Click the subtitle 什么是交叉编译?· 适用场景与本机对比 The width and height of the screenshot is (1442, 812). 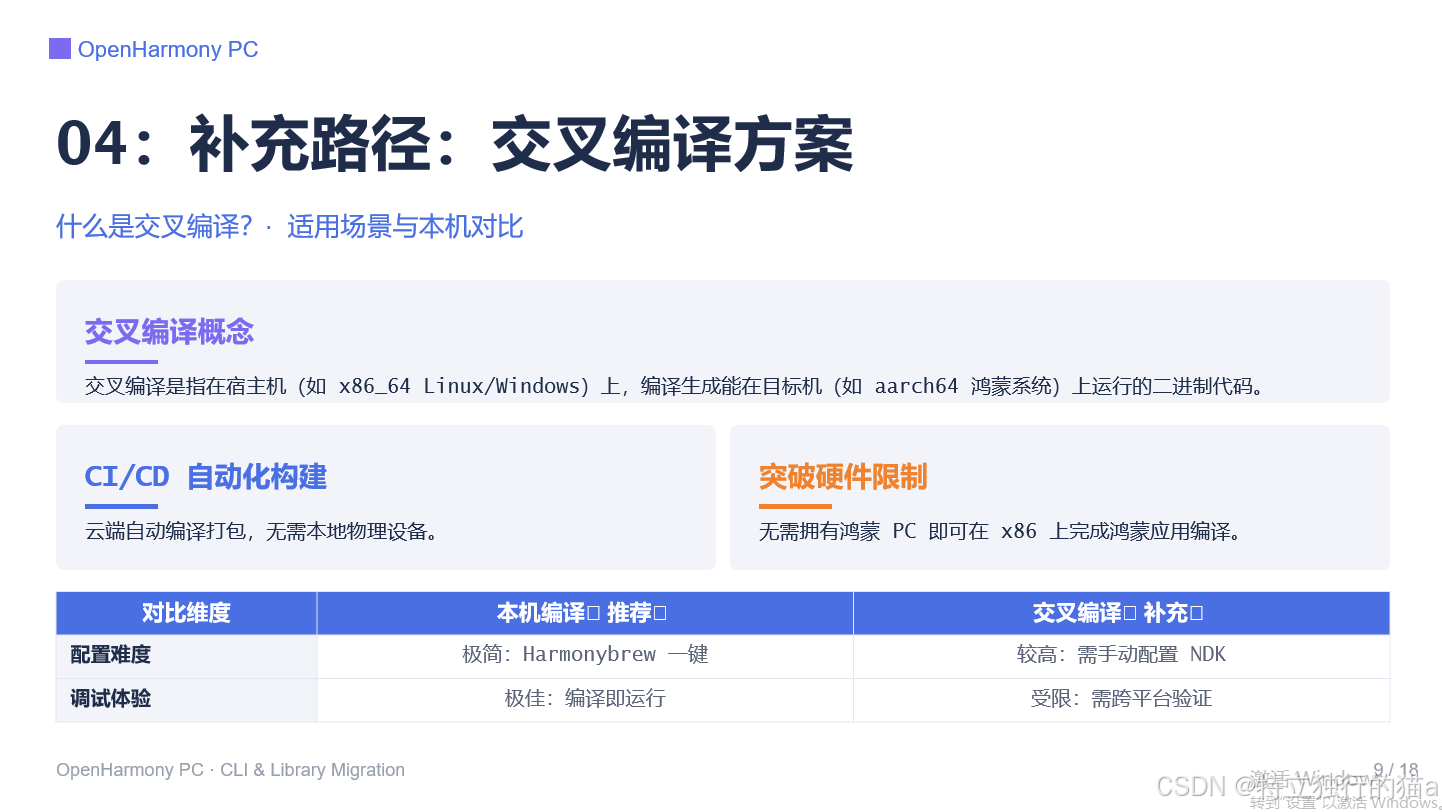coord(290,227)
